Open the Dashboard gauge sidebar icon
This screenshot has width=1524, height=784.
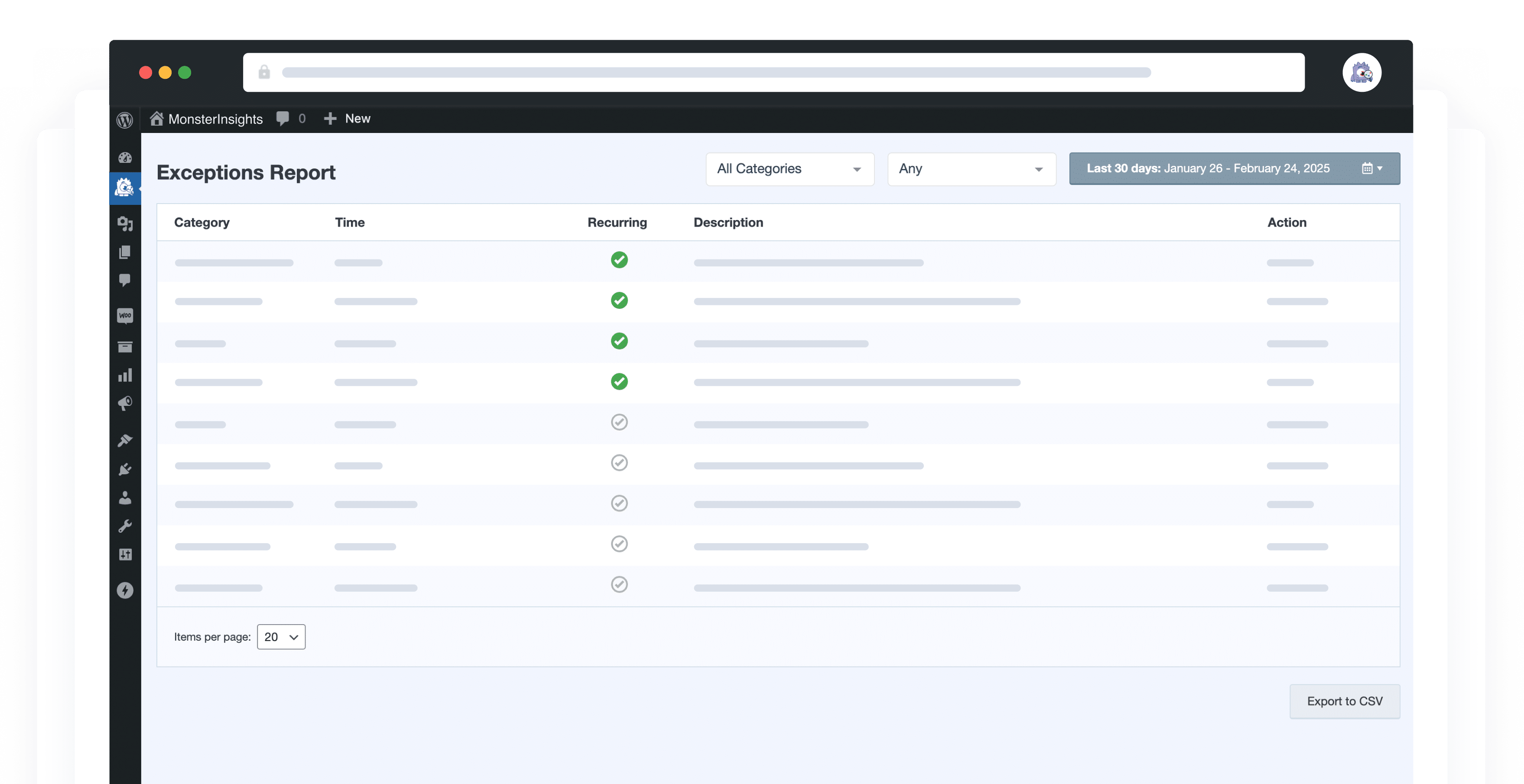pos(125,158)
